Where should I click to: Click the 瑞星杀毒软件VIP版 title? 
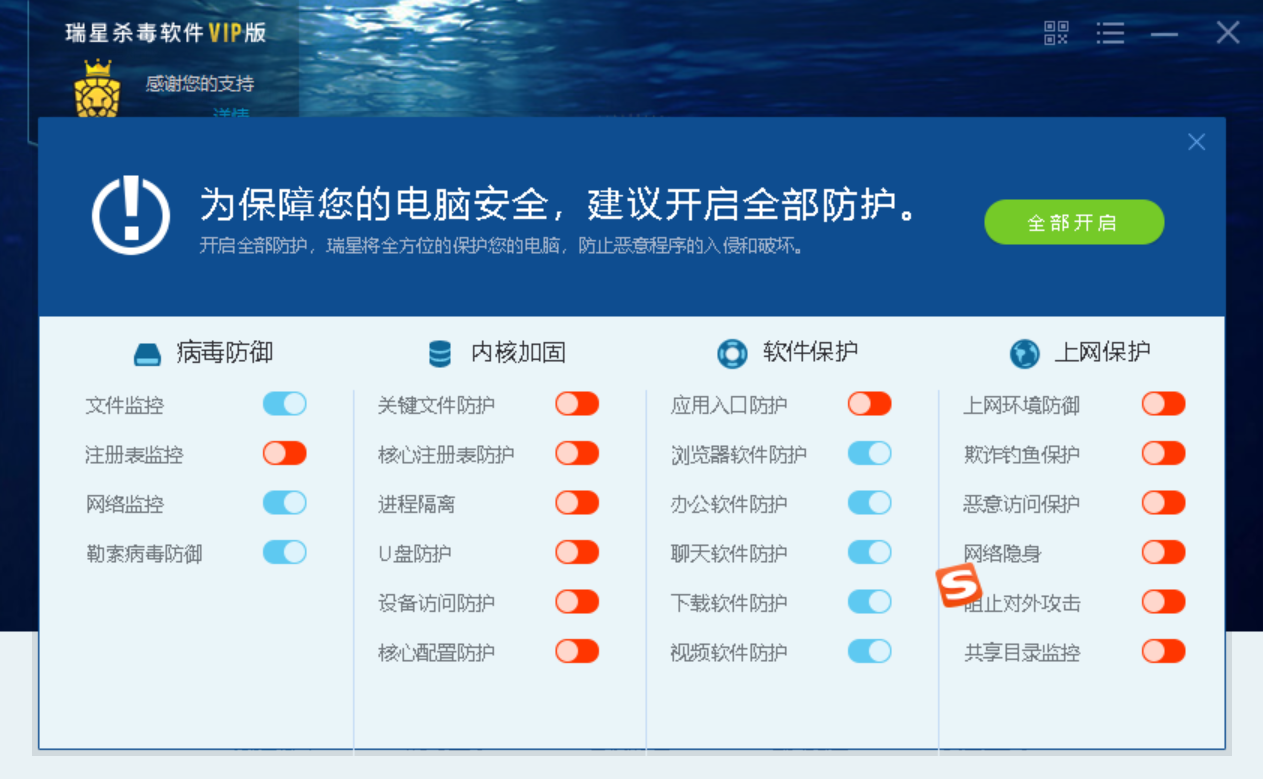166,32
